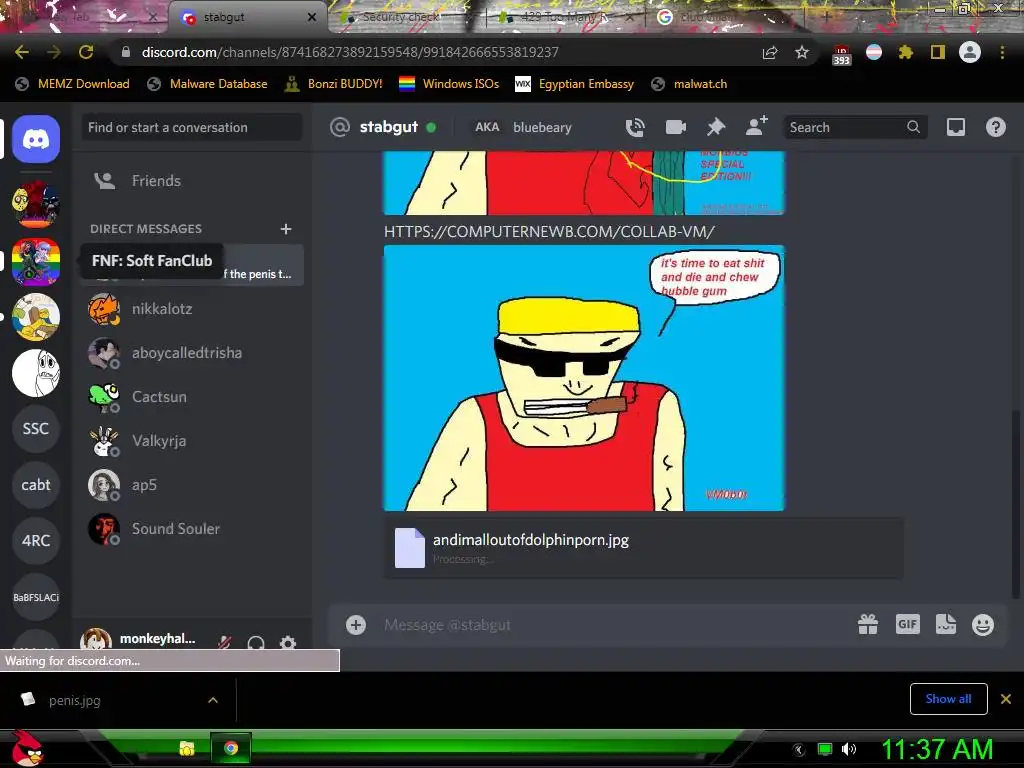1024x768 pixels.
Task: Open the Chrome profile avatar
Action: point(970,52)
